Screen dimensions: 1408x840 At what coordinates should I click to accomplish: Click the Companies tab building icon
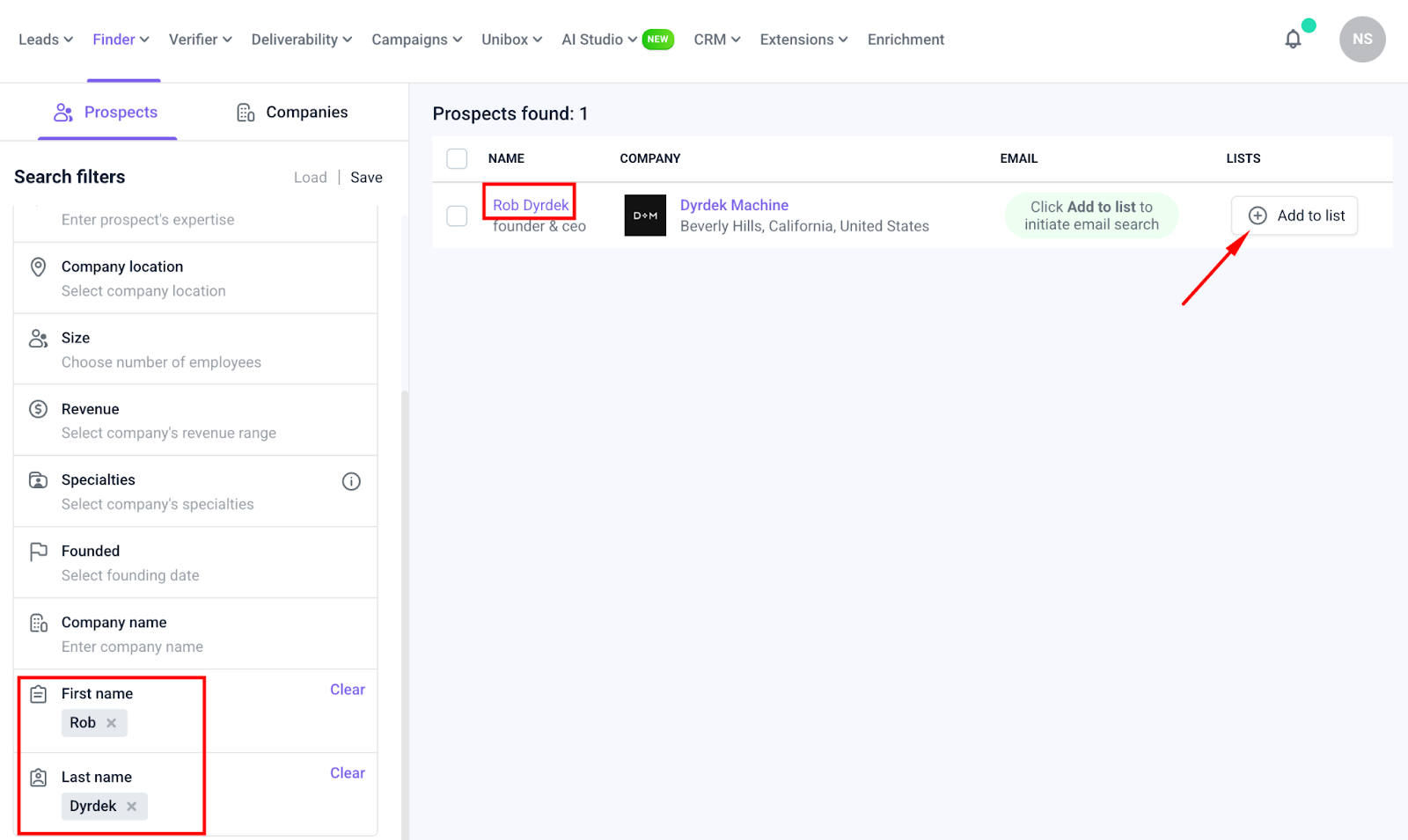pos(246,113)
